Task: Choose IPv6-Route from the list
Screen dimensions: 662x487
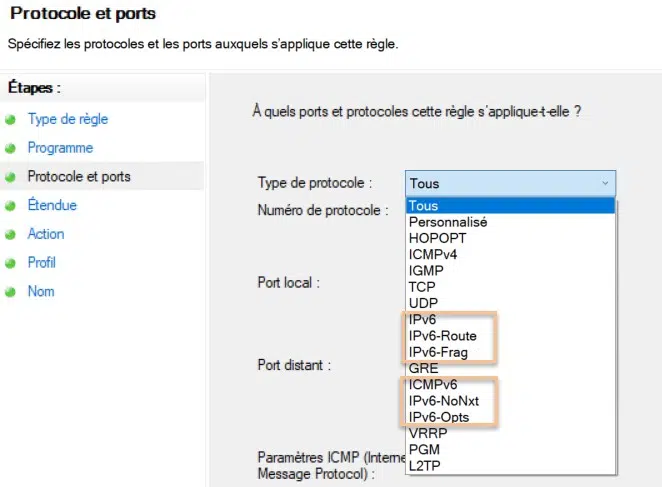Action: 444,336
